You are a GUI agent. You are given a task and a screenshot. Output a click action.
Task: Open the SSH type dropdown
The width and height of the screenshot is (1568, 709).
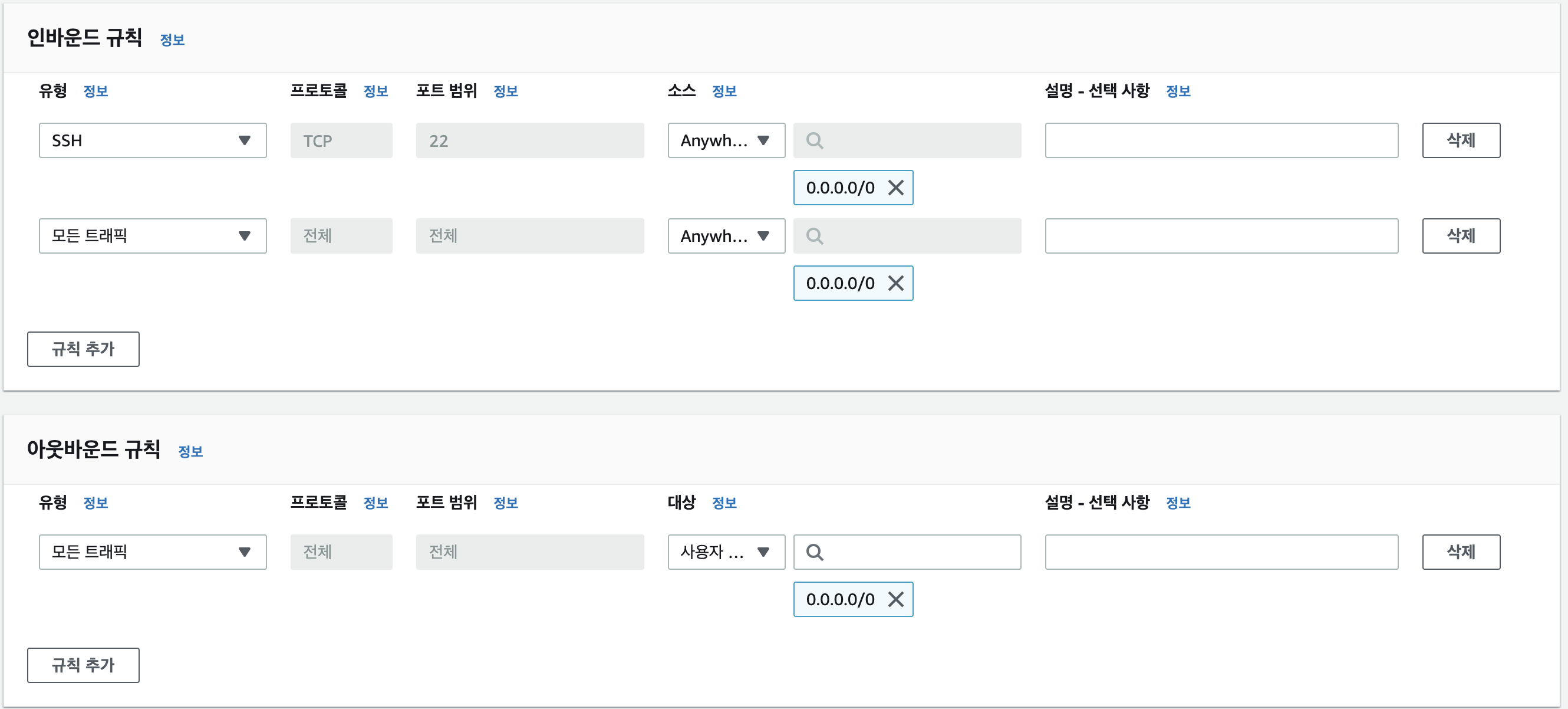click(x=153, y=141)
